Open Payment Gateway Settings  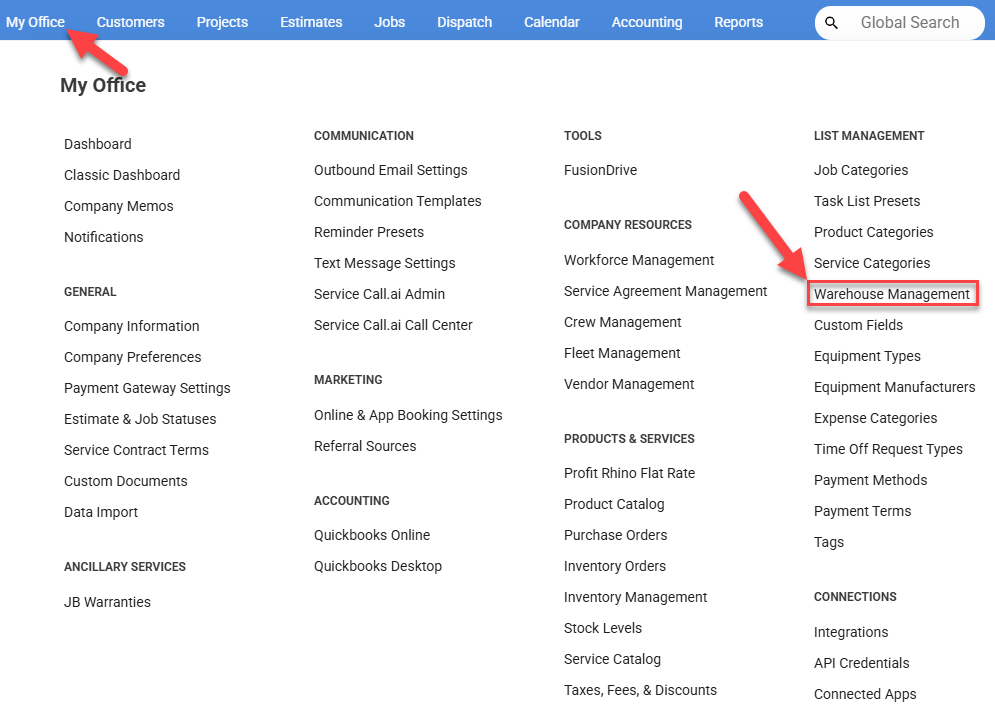(147, 388)
